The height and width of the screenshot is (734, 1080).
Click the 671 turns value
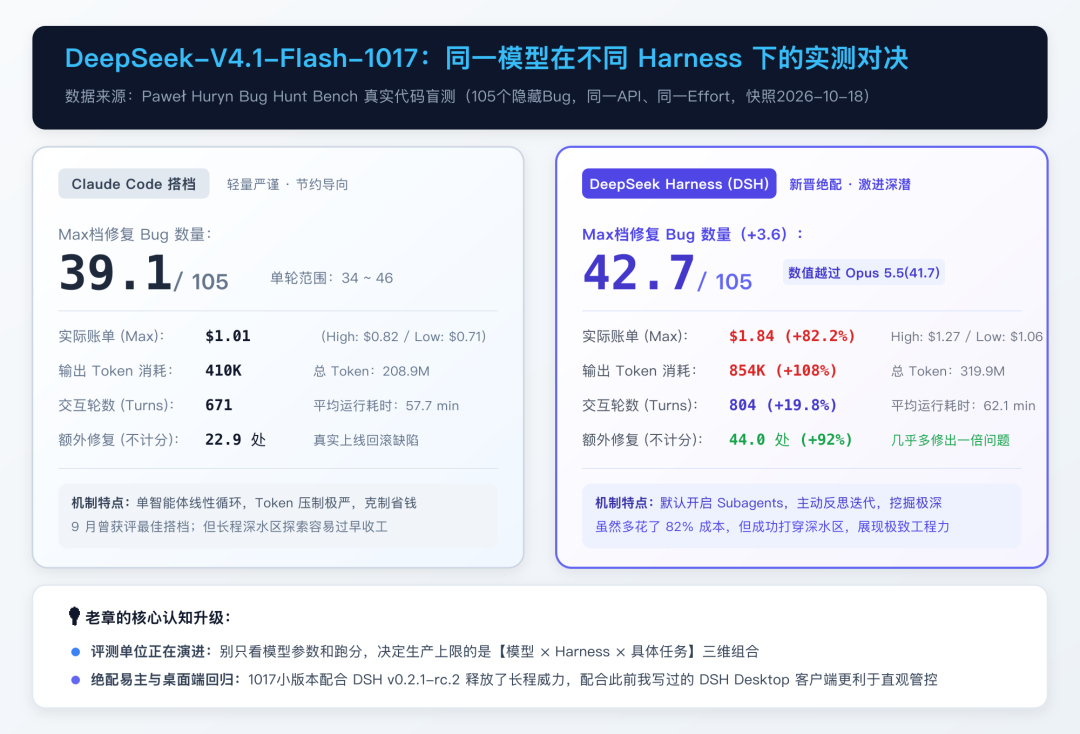[x=219, y=405]
